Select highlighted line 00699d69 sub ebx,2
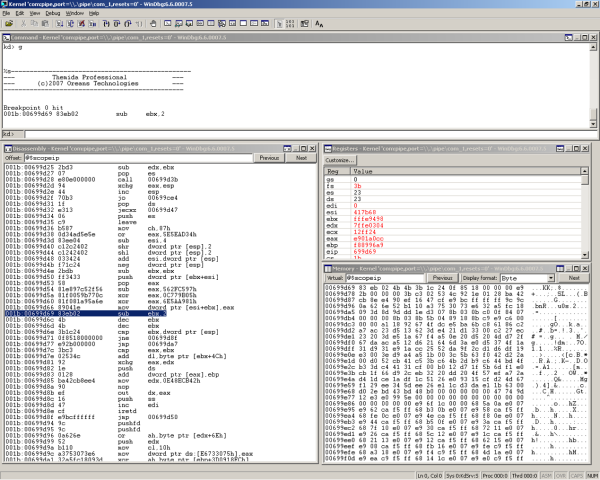This screenshot has height=480, width=600. (x=86, y=313)
